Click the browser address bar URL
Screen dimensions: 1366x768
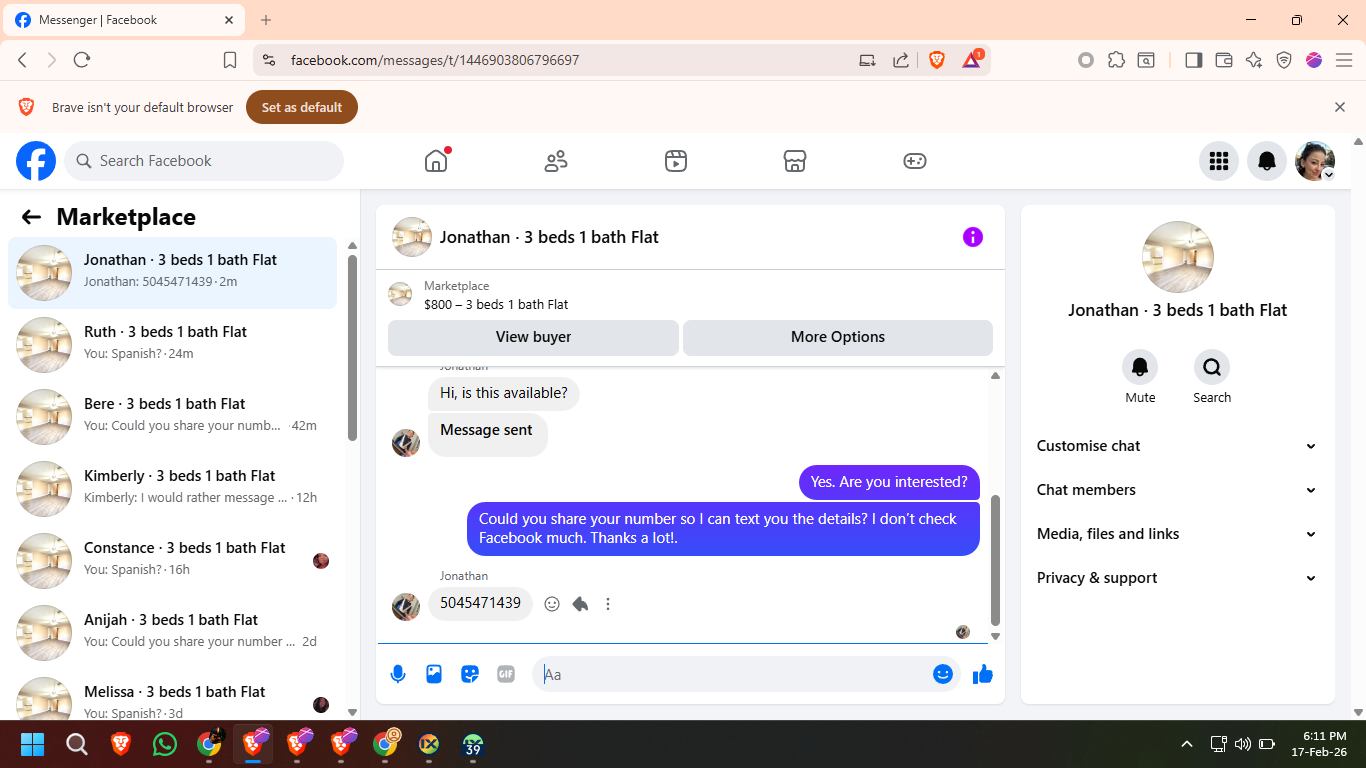435,60
